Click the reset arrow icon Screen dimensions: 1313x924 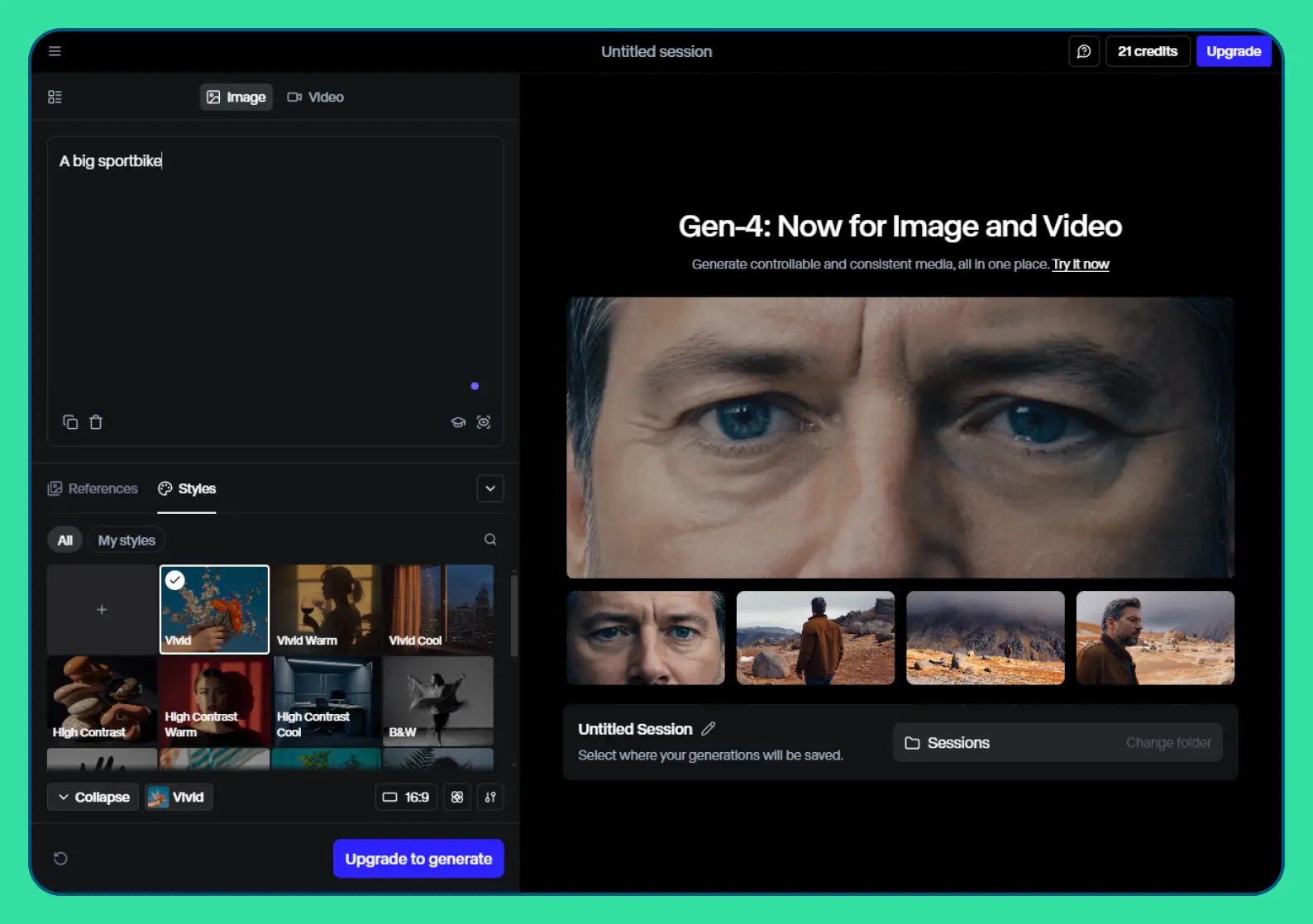[60, 859]
